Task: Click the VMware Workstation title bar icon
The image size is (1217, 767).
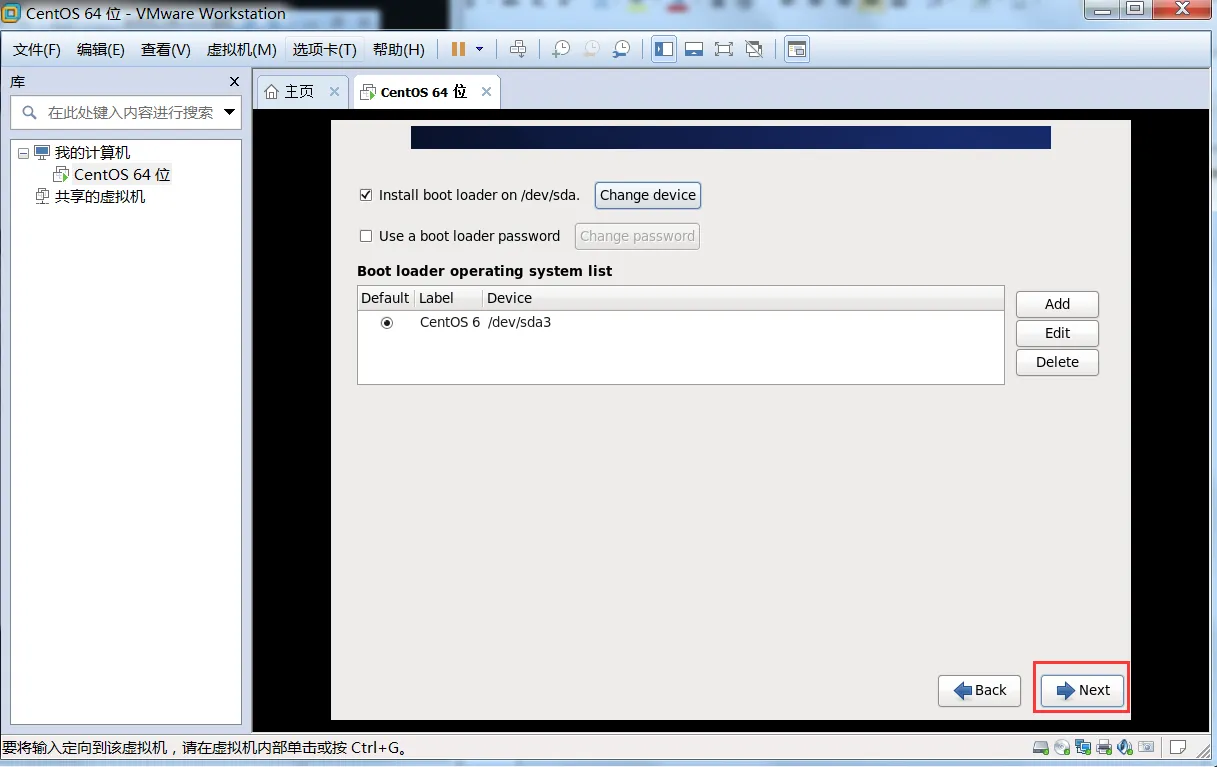Action: (x=11, y=14)
